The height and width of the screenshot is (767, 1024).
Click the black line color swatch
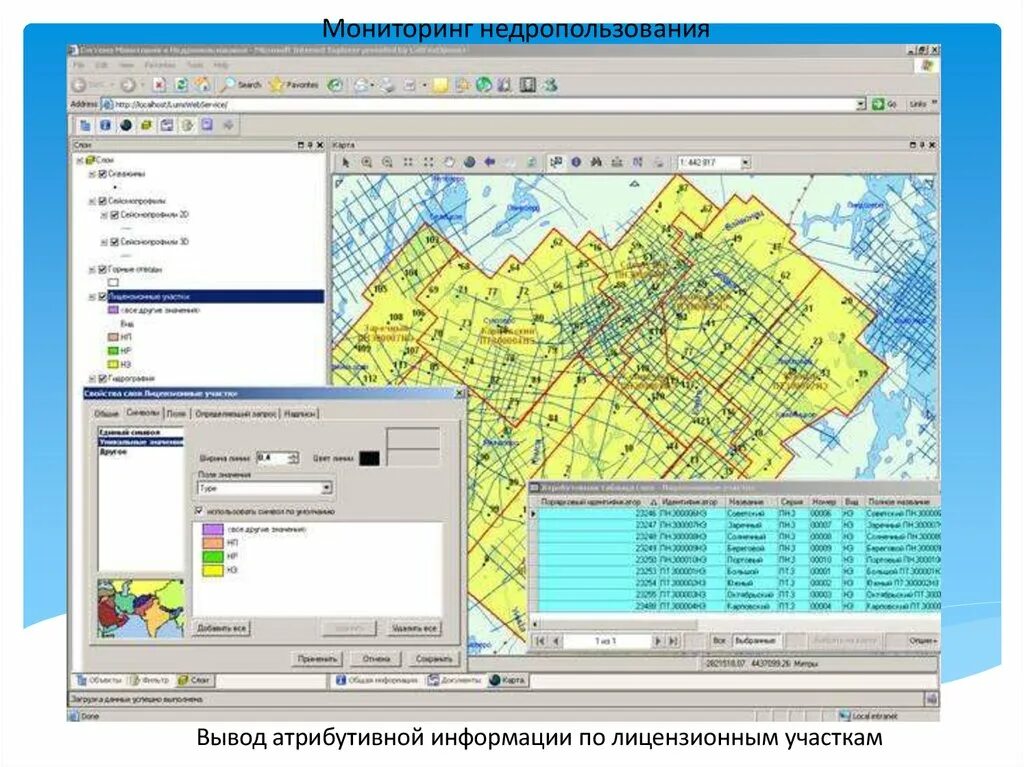pyautogui.click(x=369, y=458)
